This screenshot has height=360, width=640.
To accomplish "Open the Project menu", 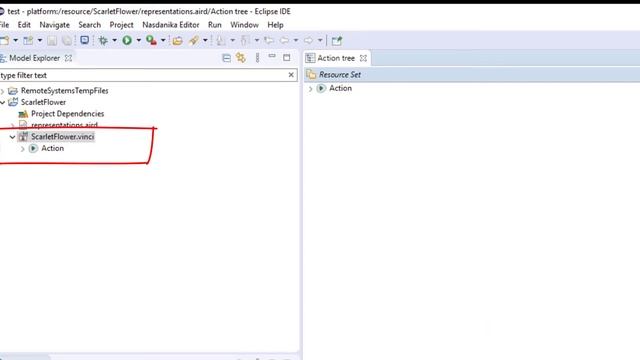I will [x=121, y=25].
